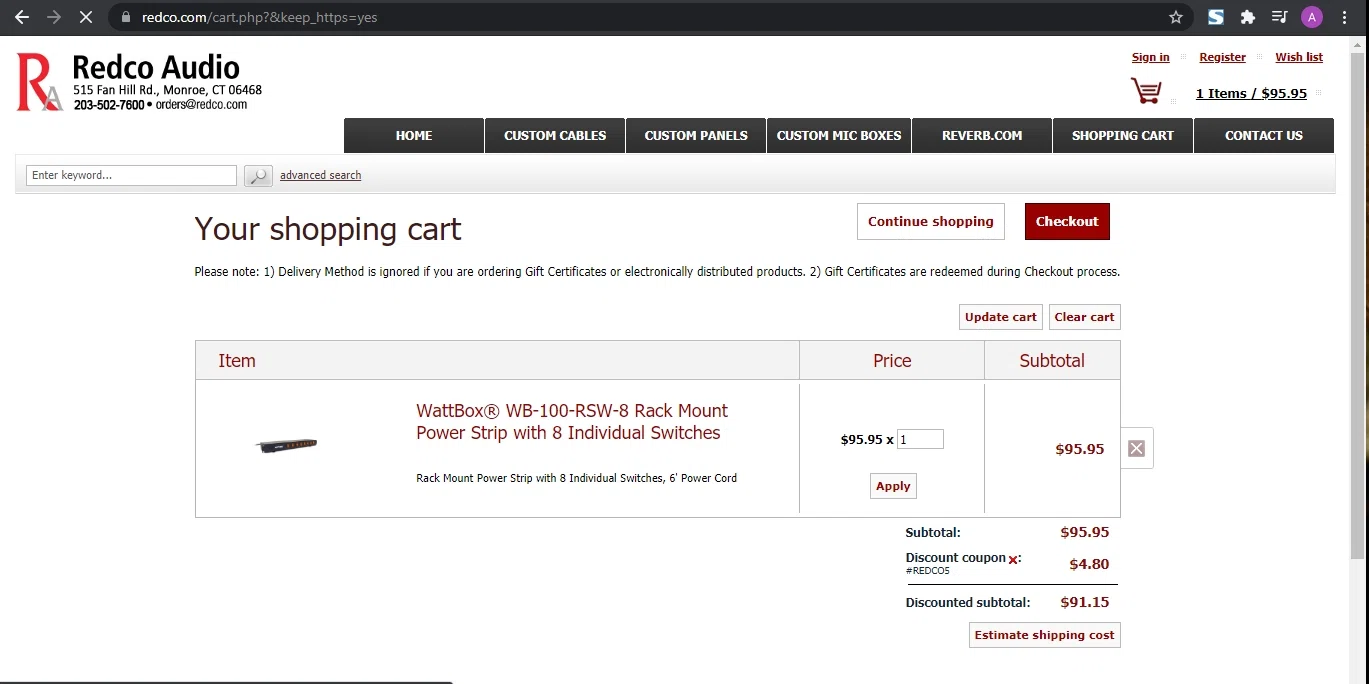Open the S extension icon
Viewport: 1369px width, 684px height.
pyautogui.click(x=1216, y=17)
